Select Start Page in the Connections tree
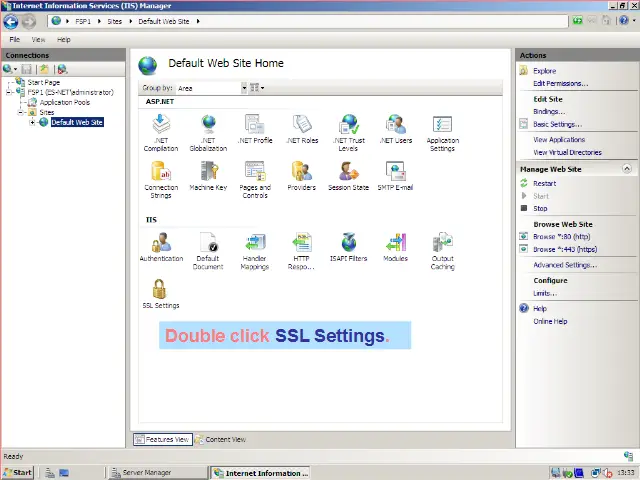The image size is (640, 480). [44, 82]
